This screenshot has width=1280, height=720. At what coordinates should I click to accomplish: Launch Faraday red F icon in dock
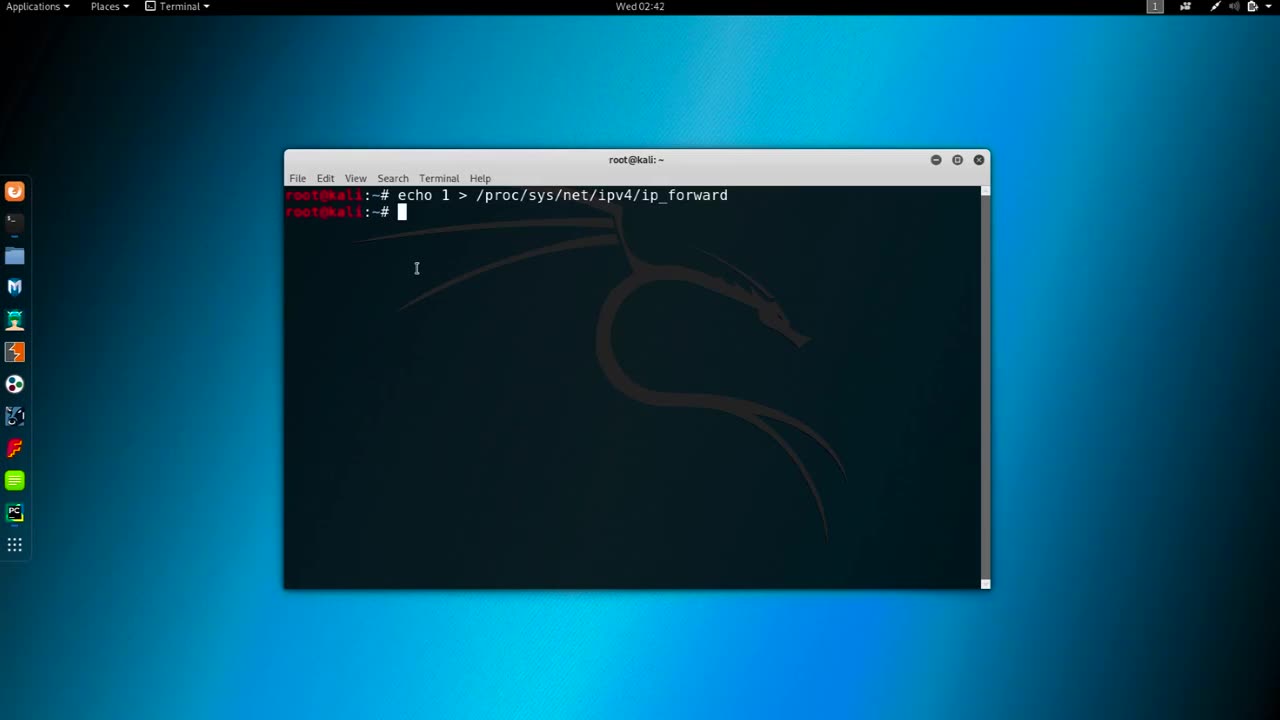pos(14,448)
